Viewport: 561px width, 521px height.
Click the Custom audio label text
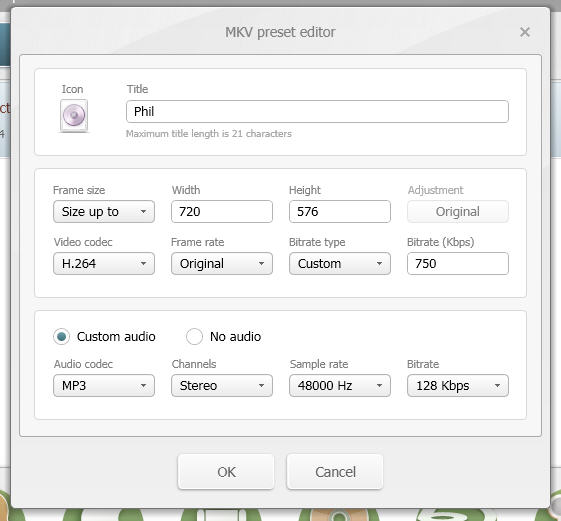point(116,337)
